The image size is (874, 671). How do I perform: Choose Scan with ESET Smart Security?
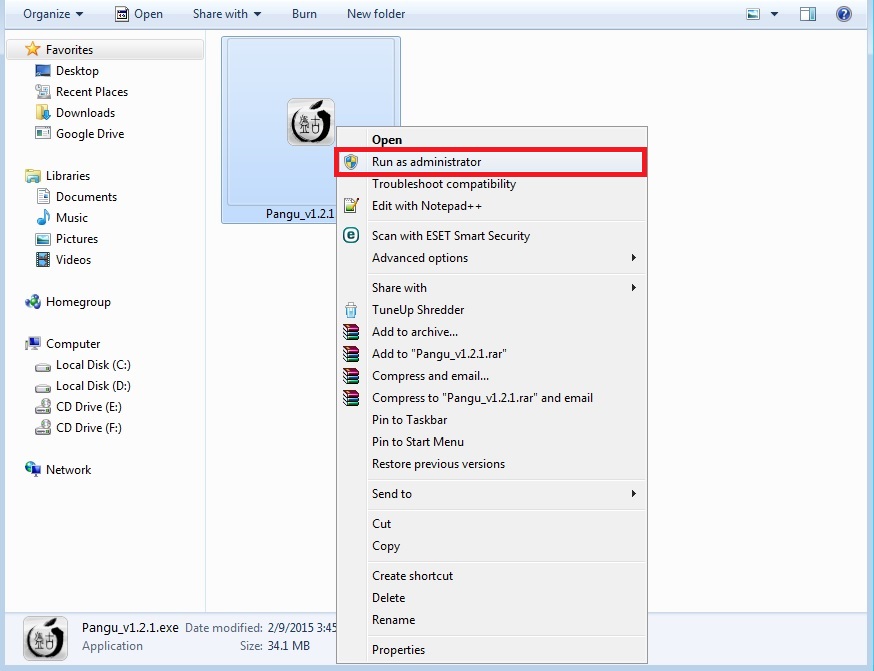click(491, 236)
